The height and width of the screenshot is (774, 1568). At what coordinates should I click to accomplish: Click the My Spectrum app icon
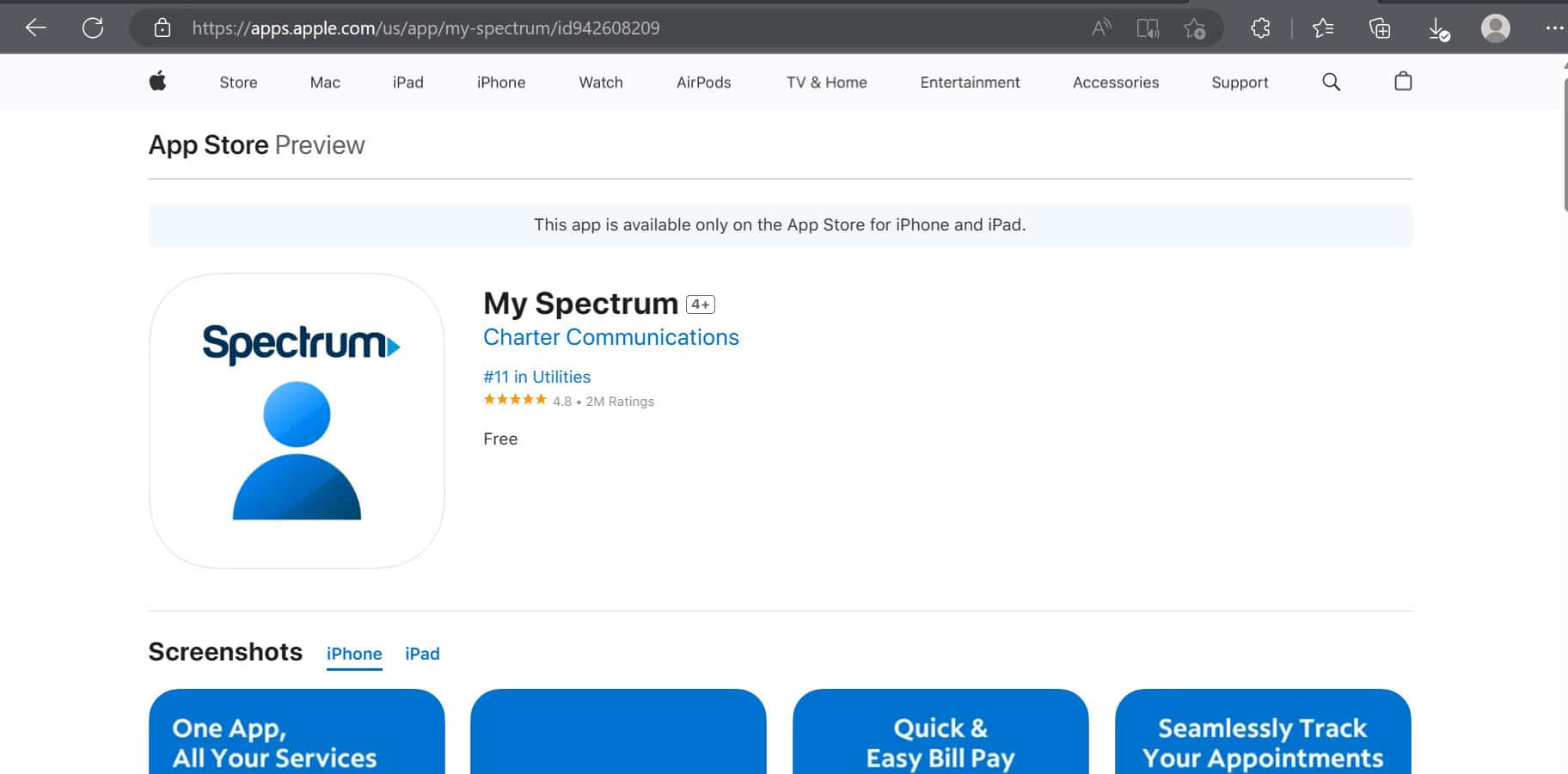click(297, 421)
